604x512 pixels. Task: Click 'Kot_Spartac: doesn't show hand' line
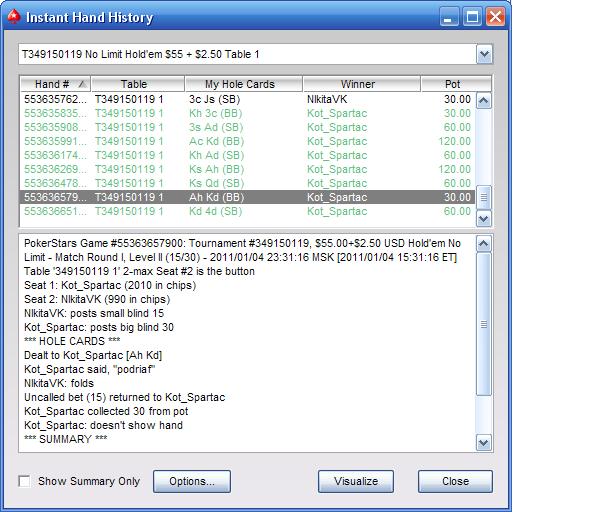coord(103,425)
